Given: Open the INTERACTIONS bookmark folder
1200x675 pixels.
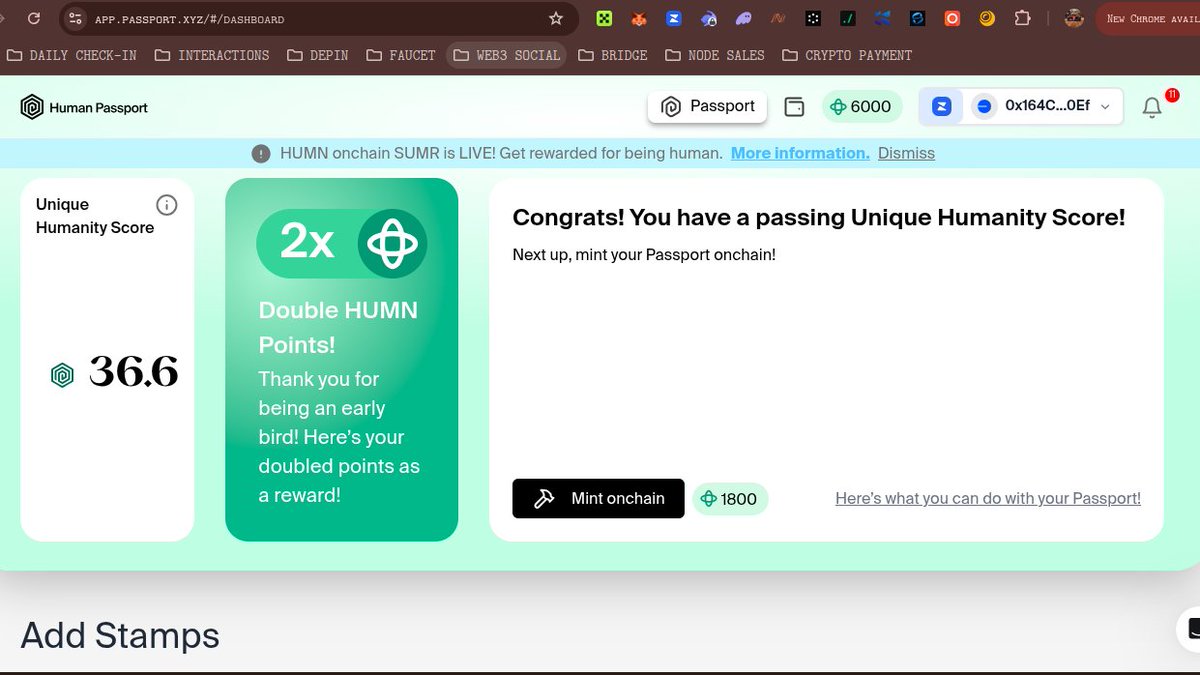Looking at the screenshot, I should click(212, 55).
